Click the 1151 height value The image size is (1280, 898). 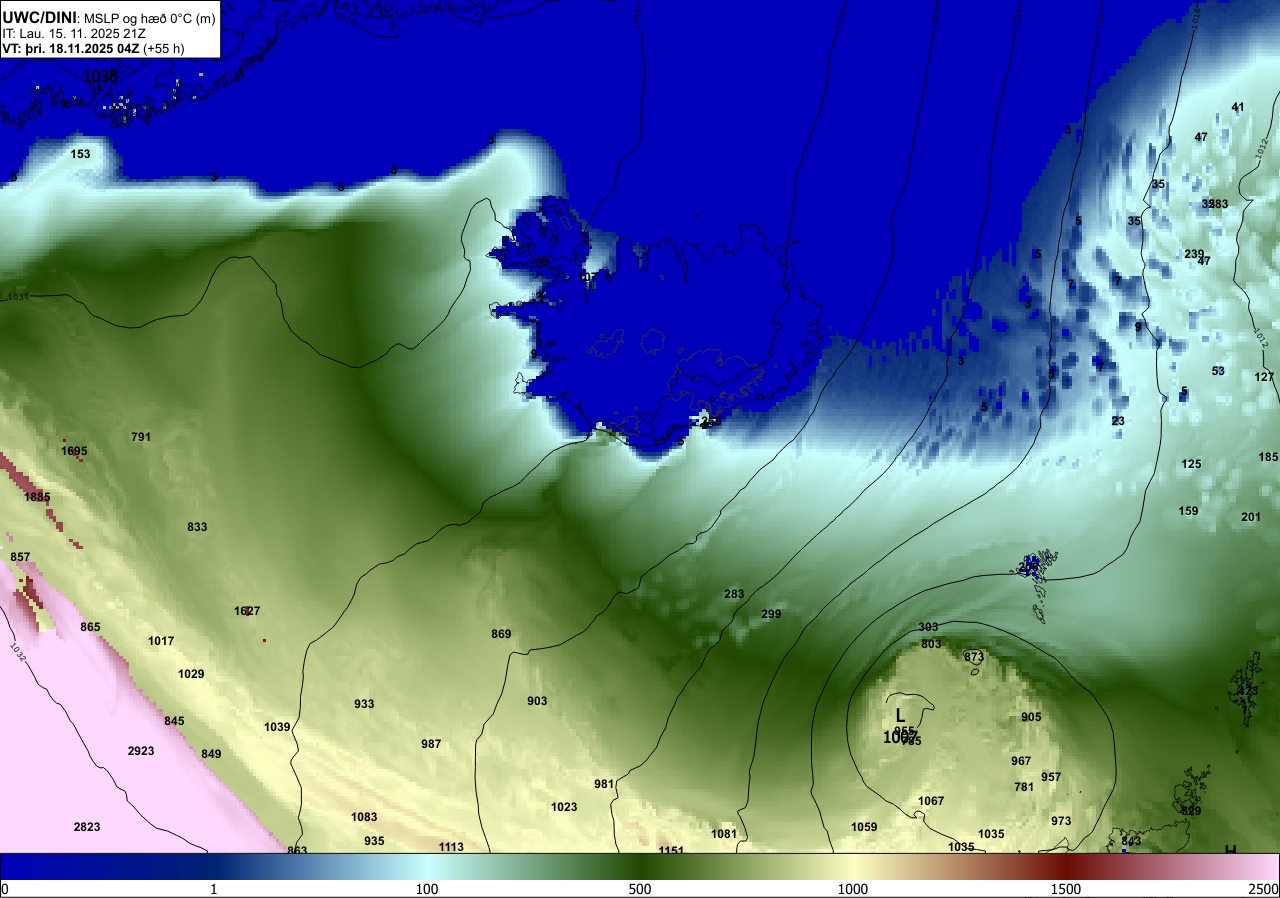point(671,850)
